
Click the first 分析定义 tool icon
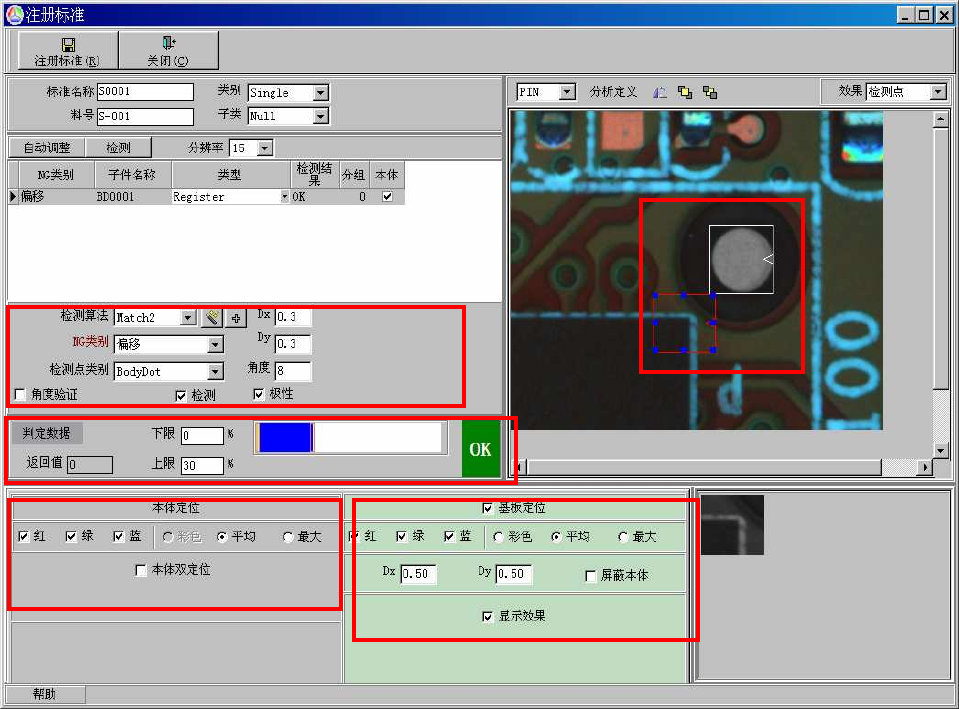(660, 93)
